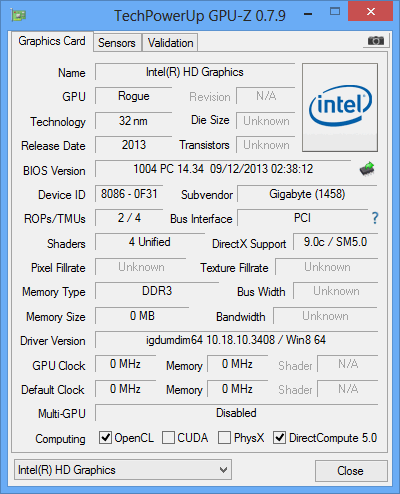Toggle the DirectCompute 5.0 checkbox

click(x=279, y=438)
